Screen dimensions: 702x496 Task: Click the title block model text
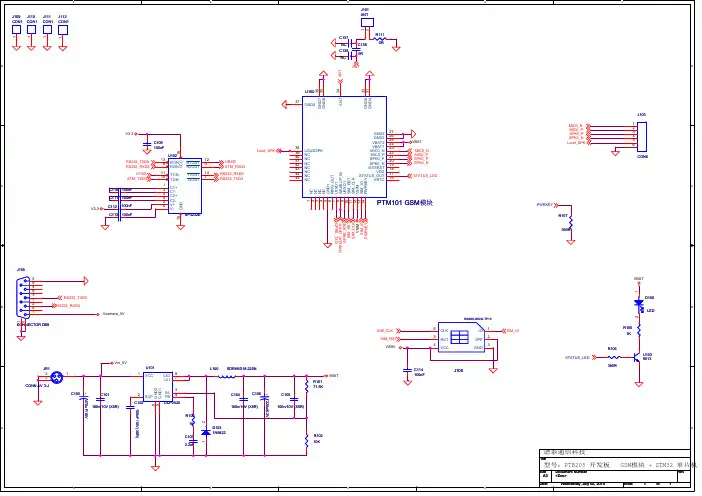610,465
